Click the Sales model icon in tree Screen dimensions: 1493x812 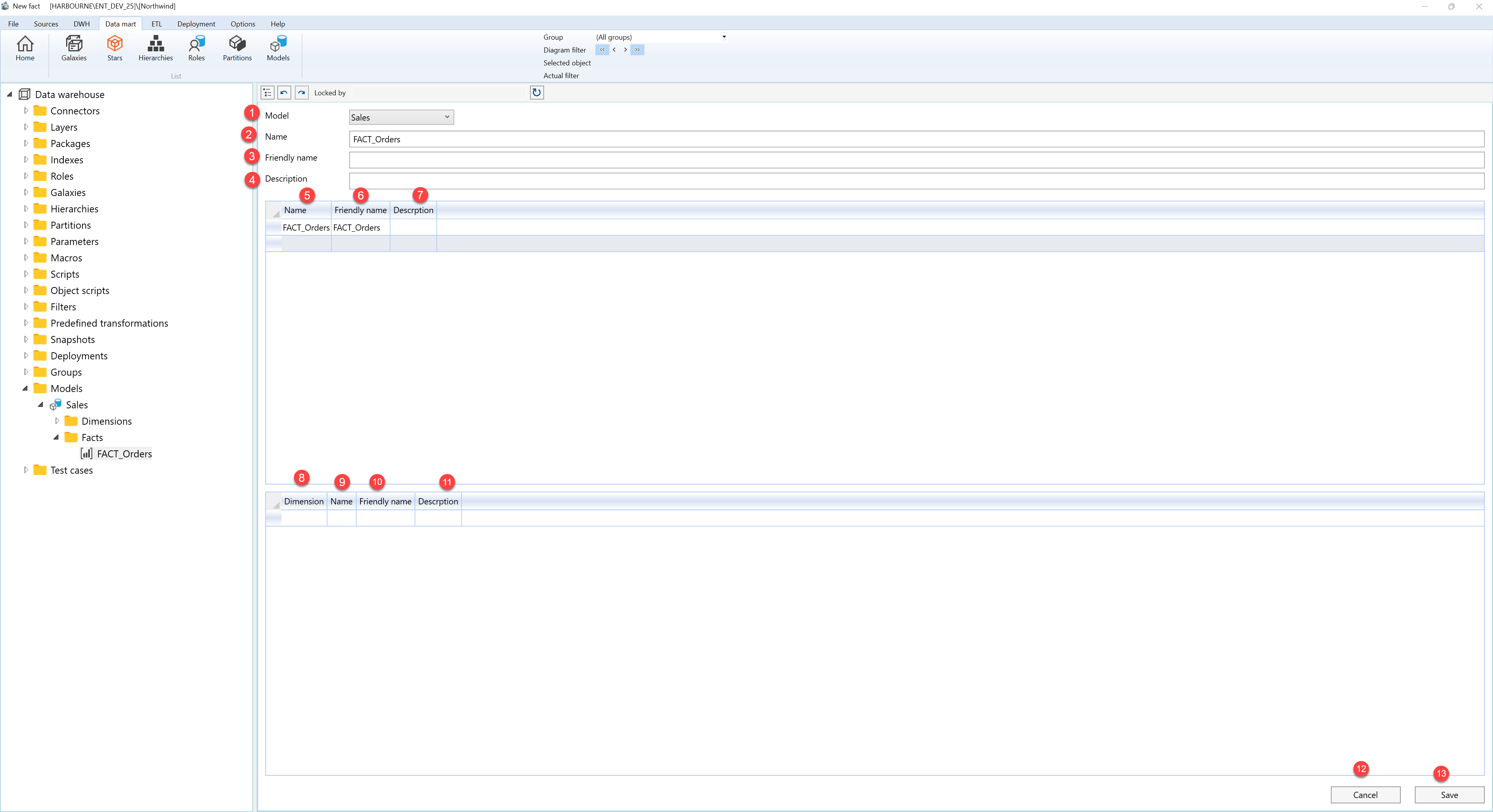click(56, 404)
